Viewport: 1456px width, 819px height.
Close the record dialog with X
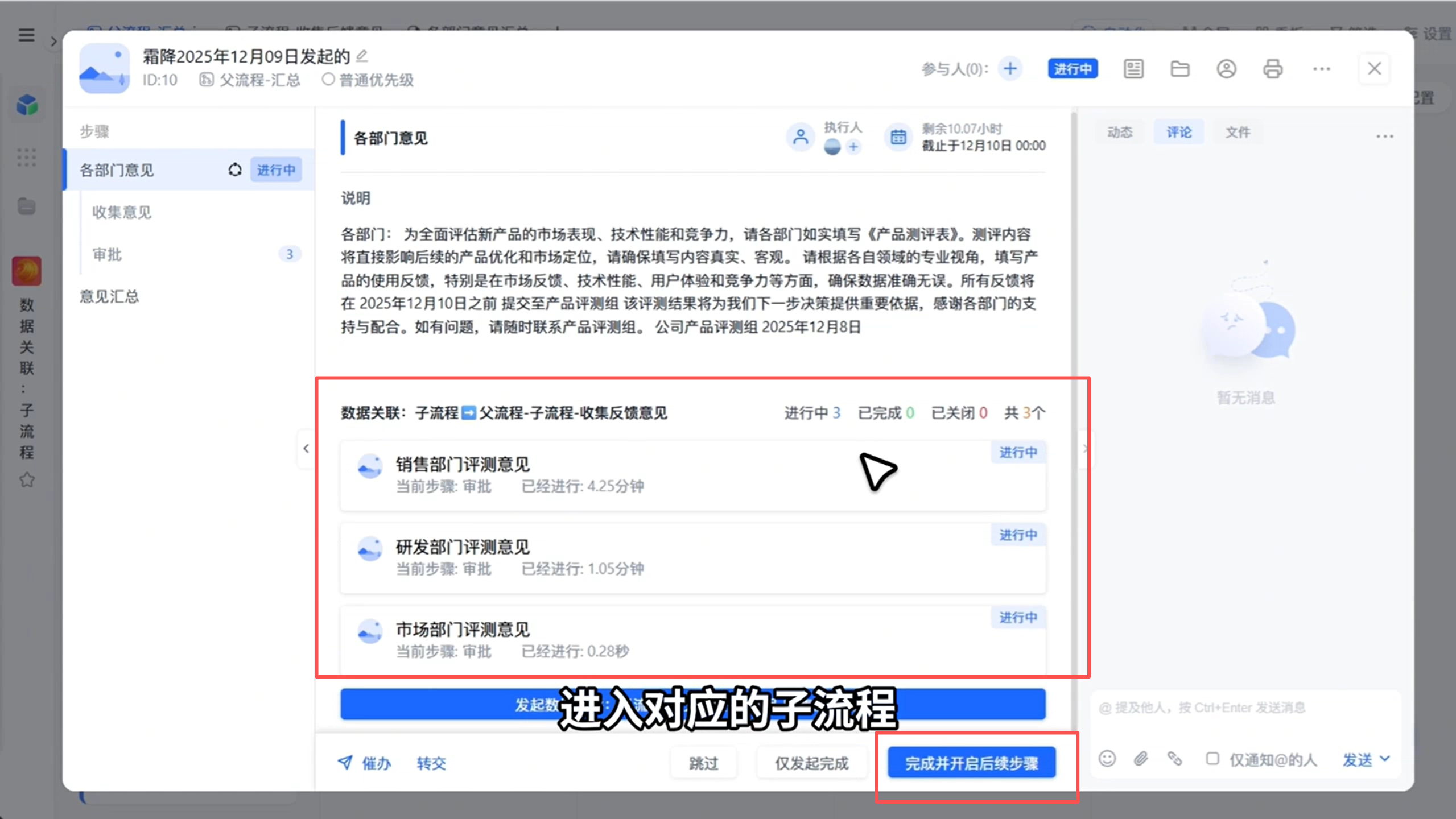tap(1374, 69)
